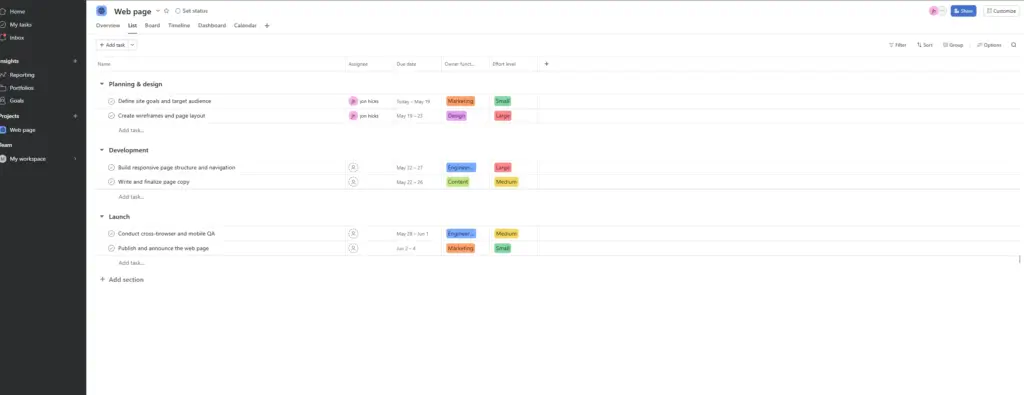
Task: Click Design tag on Create wireframes row
Action: click(x=456, y=116)
